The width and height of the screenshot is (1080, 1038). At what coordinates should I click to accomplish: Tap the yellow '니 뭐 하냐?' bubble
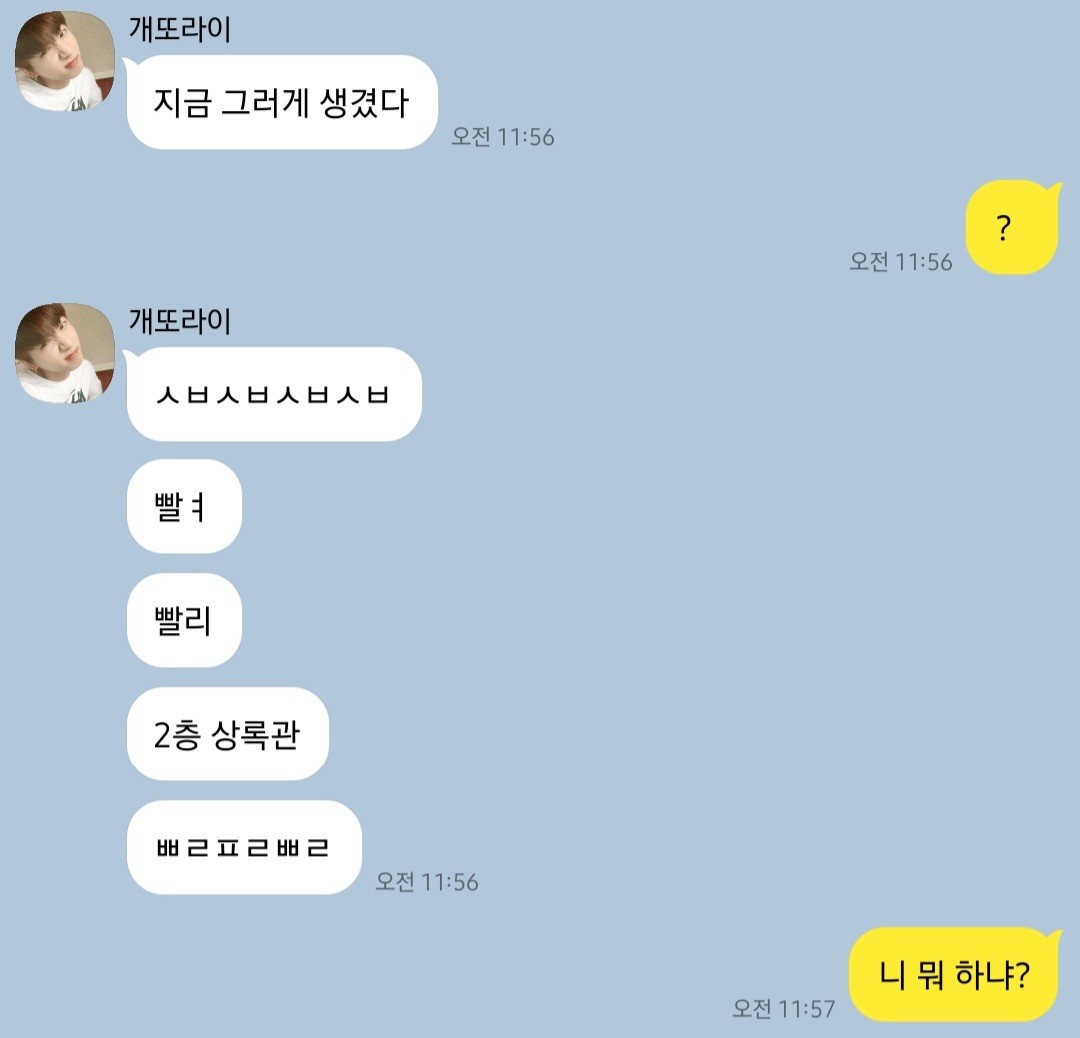click(953, 974)
